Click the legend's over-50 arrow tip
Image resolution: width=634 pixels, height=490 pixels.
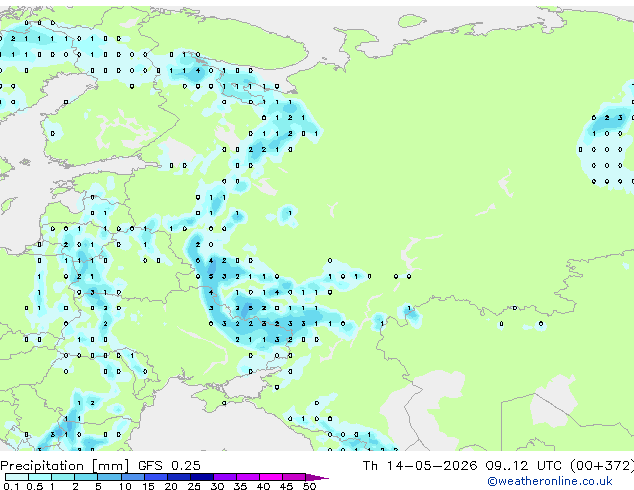(x=317, y=477)
